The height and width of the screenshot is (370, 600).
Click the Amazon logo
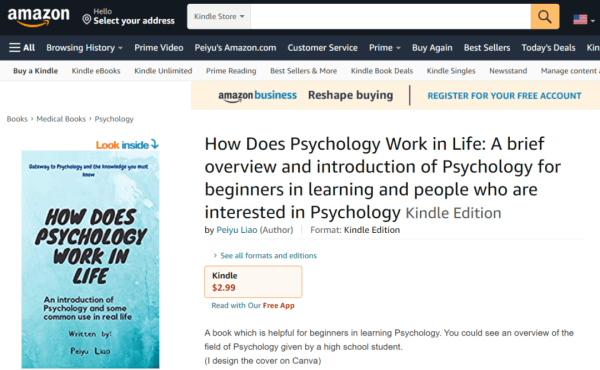pyautogui.click(x=39, y=17)
